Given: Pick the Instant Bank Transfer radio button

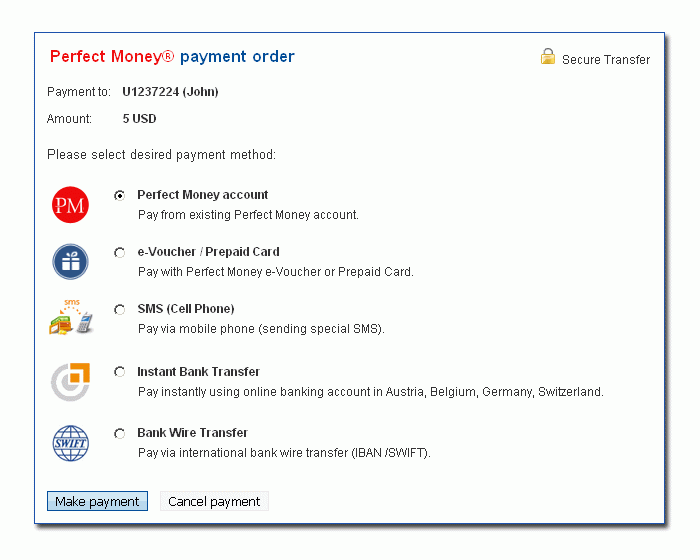Looking at the screenshot, I should click(119, 372).
